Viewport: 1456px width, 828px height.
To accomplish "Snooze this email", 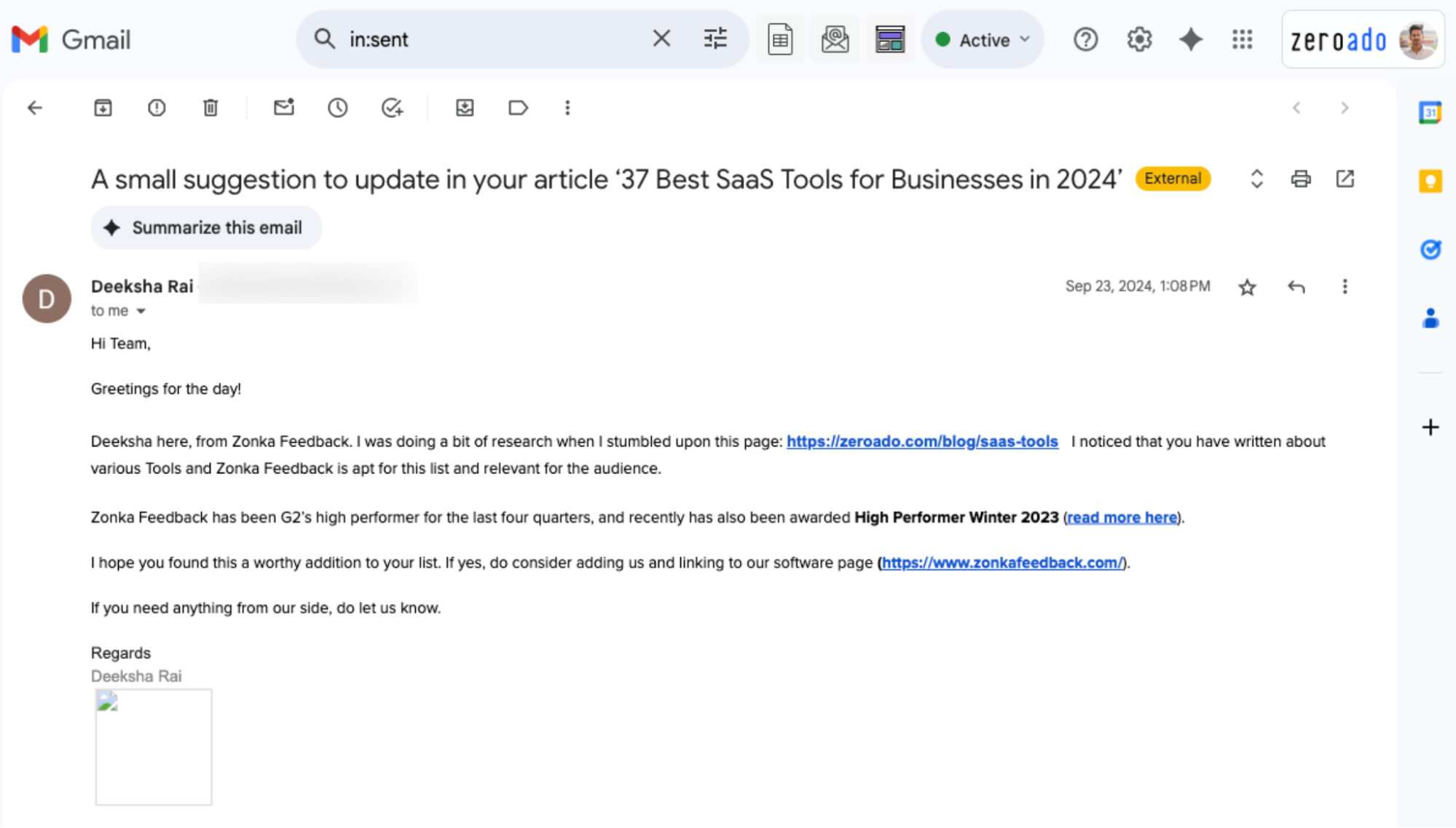I will pos(337,108).
